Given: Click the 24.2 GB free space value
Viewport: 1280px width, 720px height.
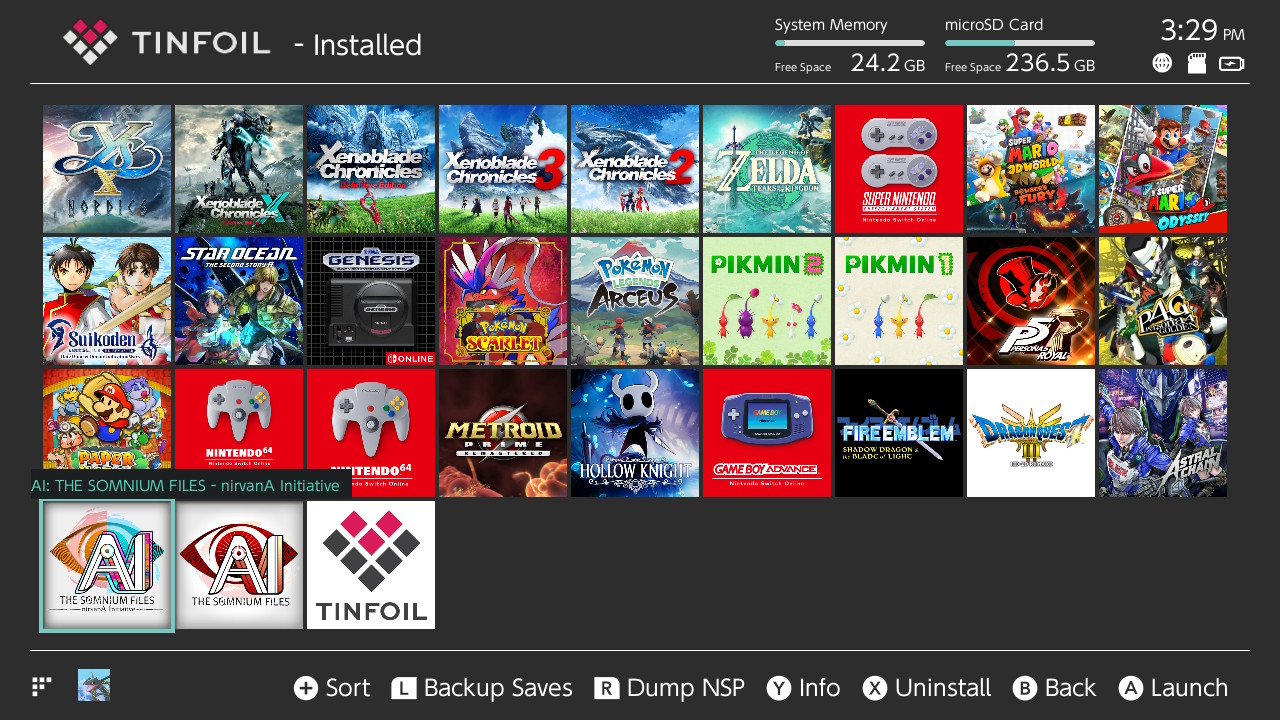Looking at the screenshot, I should click(x=888, y=63).
